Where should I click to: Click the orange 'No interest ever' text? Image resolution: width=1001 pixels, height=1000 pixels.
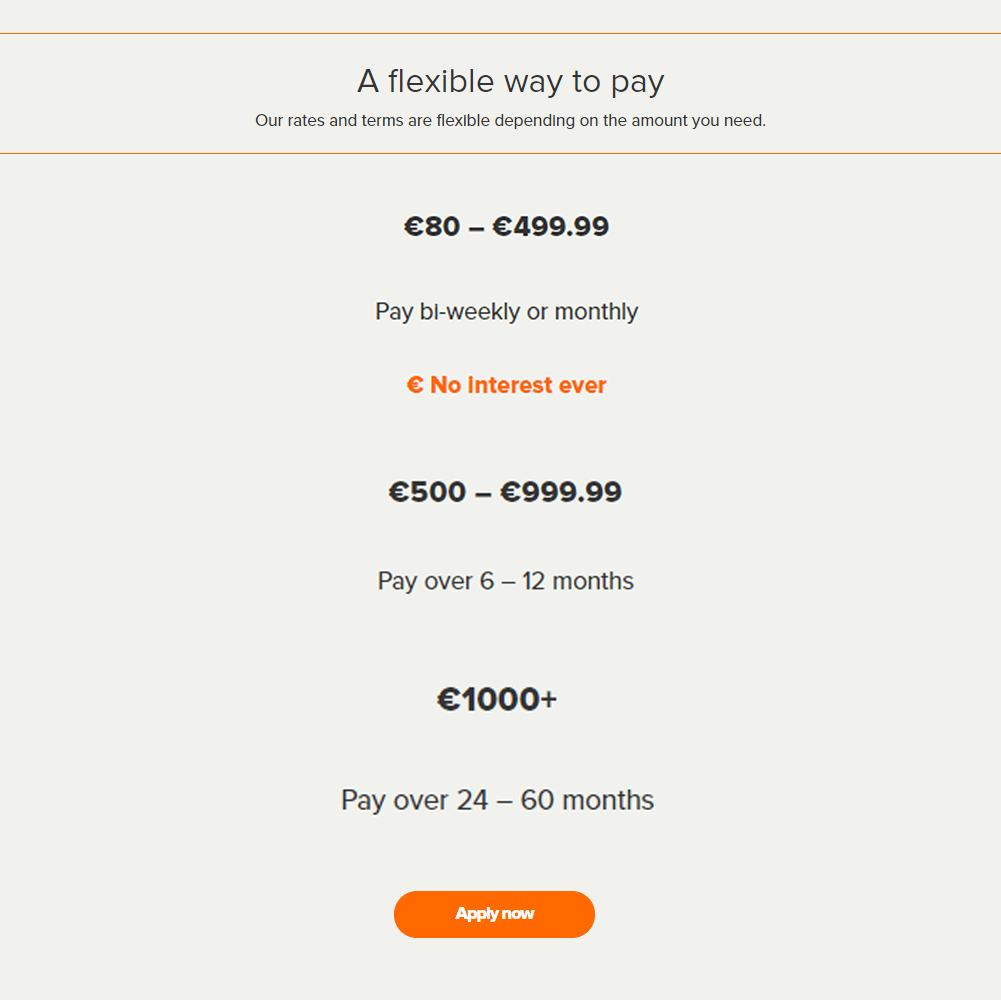(x=518, y=385)
